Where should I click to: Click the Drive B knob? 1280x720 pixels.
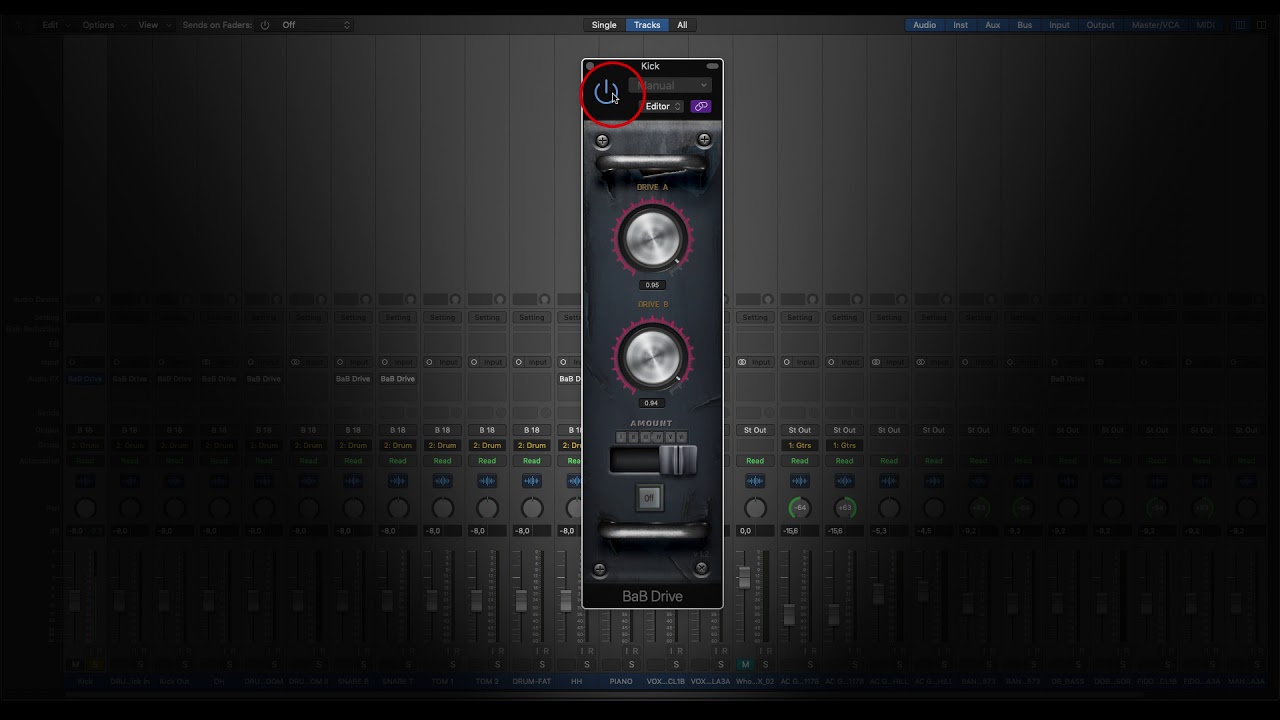(x=653, y=357)
